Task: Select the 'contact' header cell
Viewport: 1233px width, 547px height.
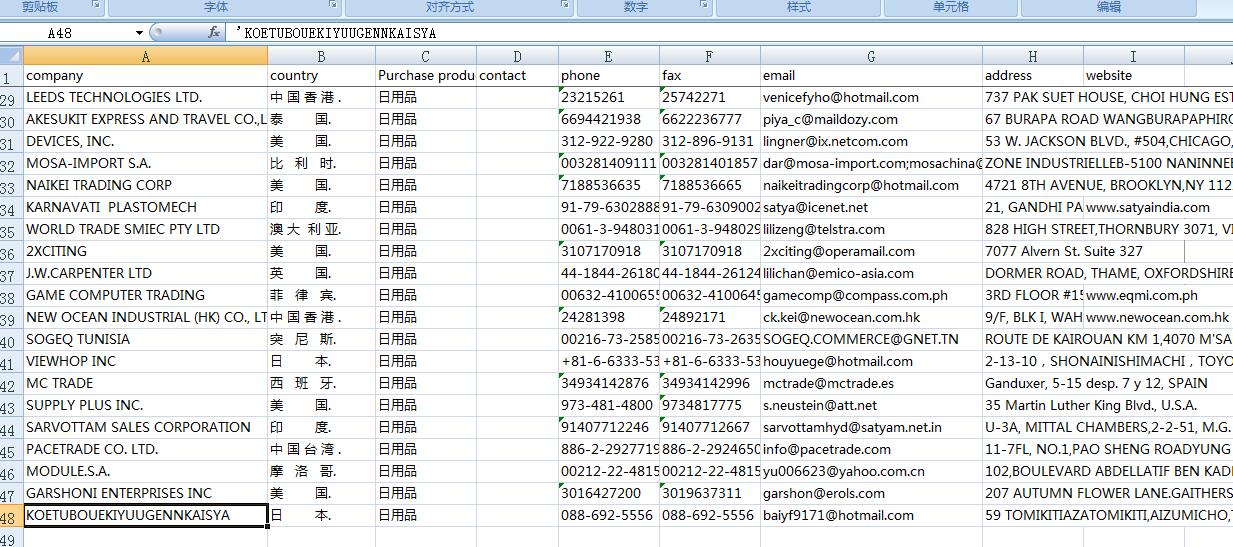Action: (x=517, y=76)
